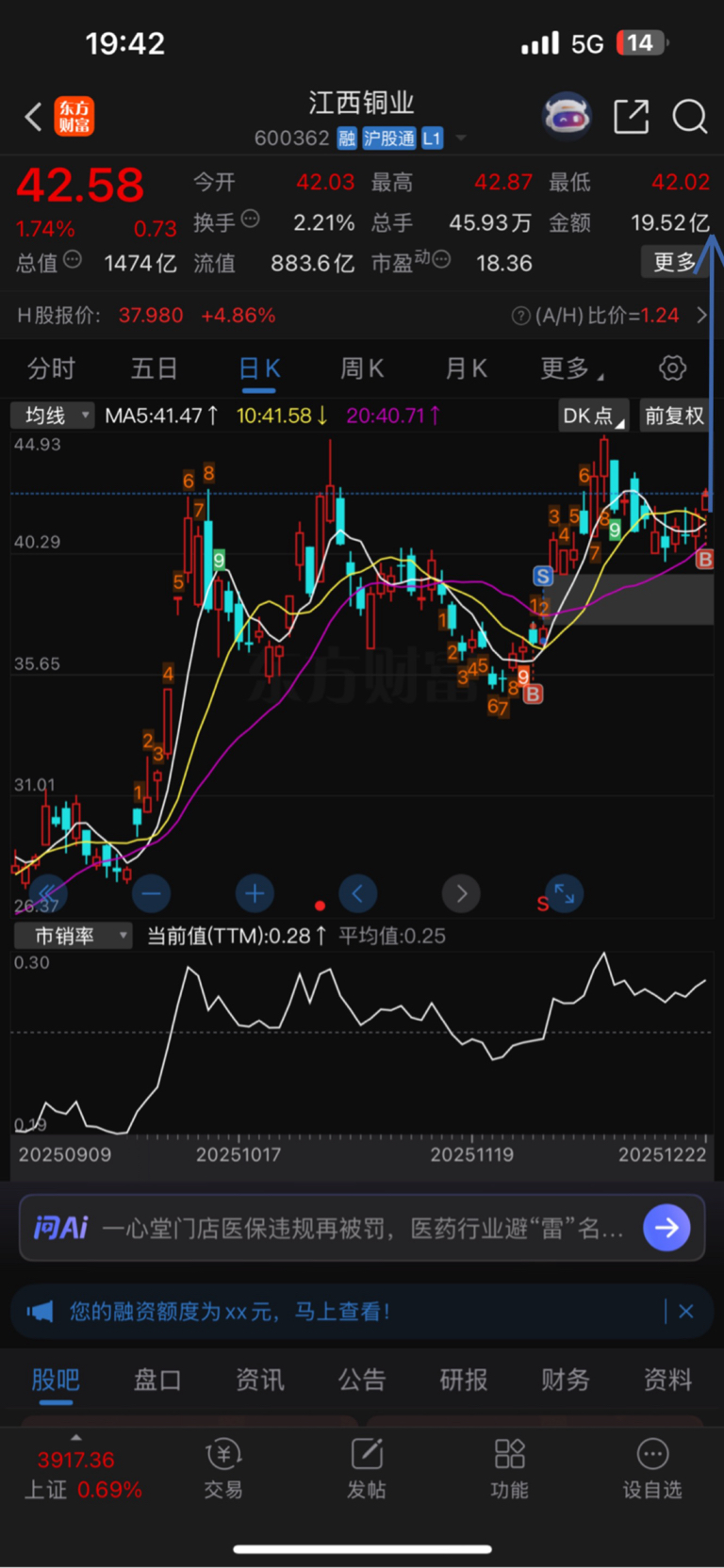Switch to 分时 chart tab
The height and width of the screenshot is (1568, 724).
click(x=51, y=368)
